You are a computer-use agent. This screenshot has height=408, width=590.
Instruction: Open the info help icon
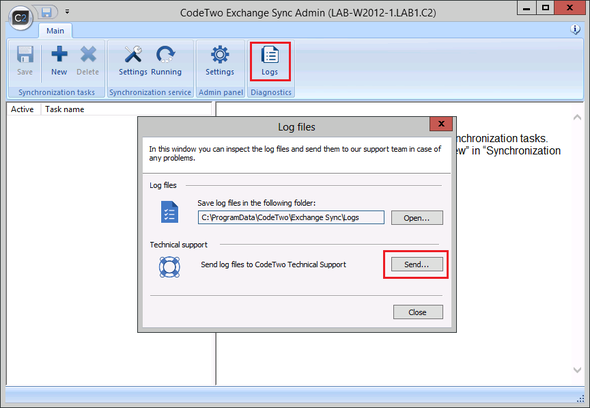pos(575,29)
